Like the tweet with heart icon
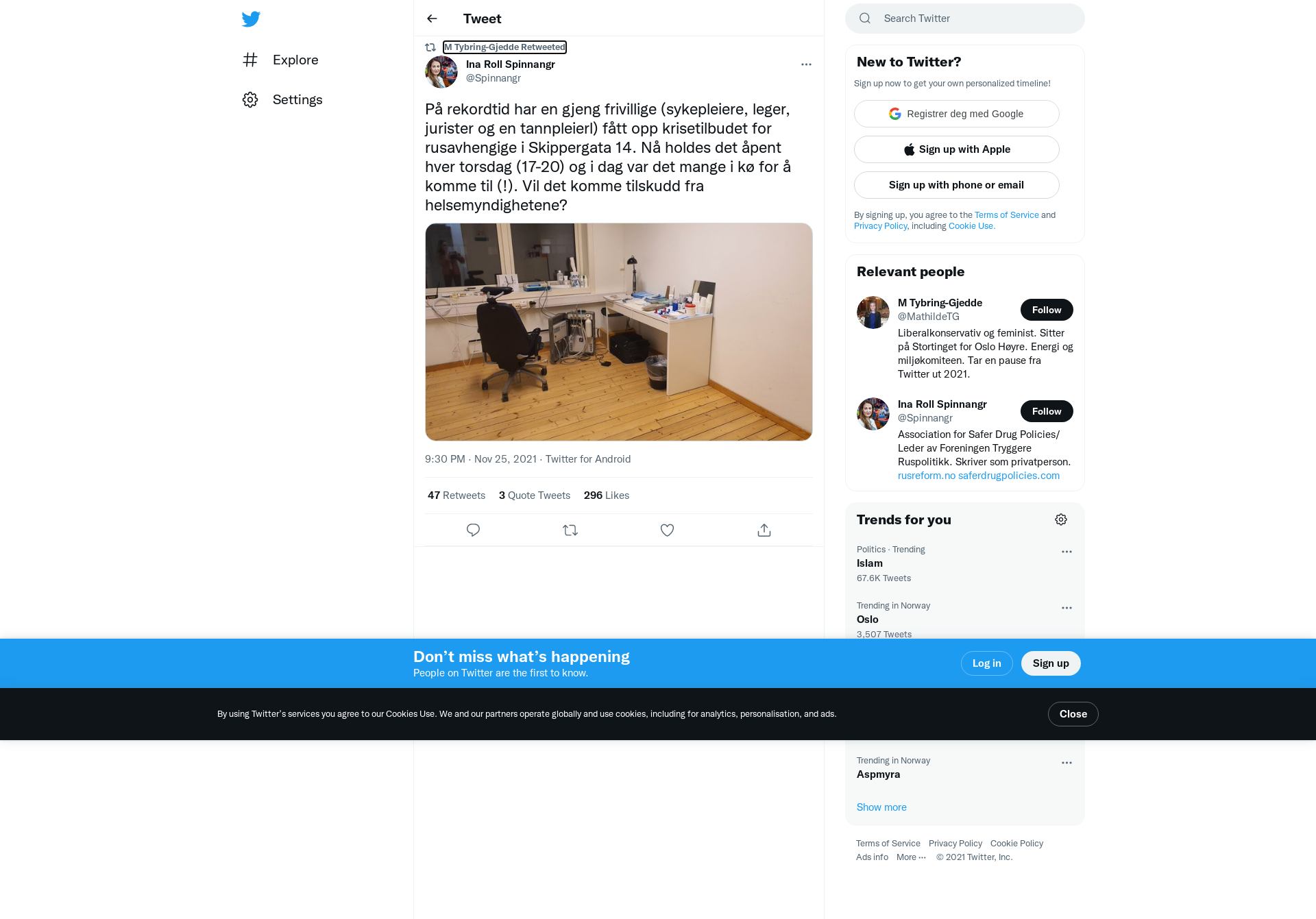The height and width of the screenshot is (919, 1316). coord(667,530)
